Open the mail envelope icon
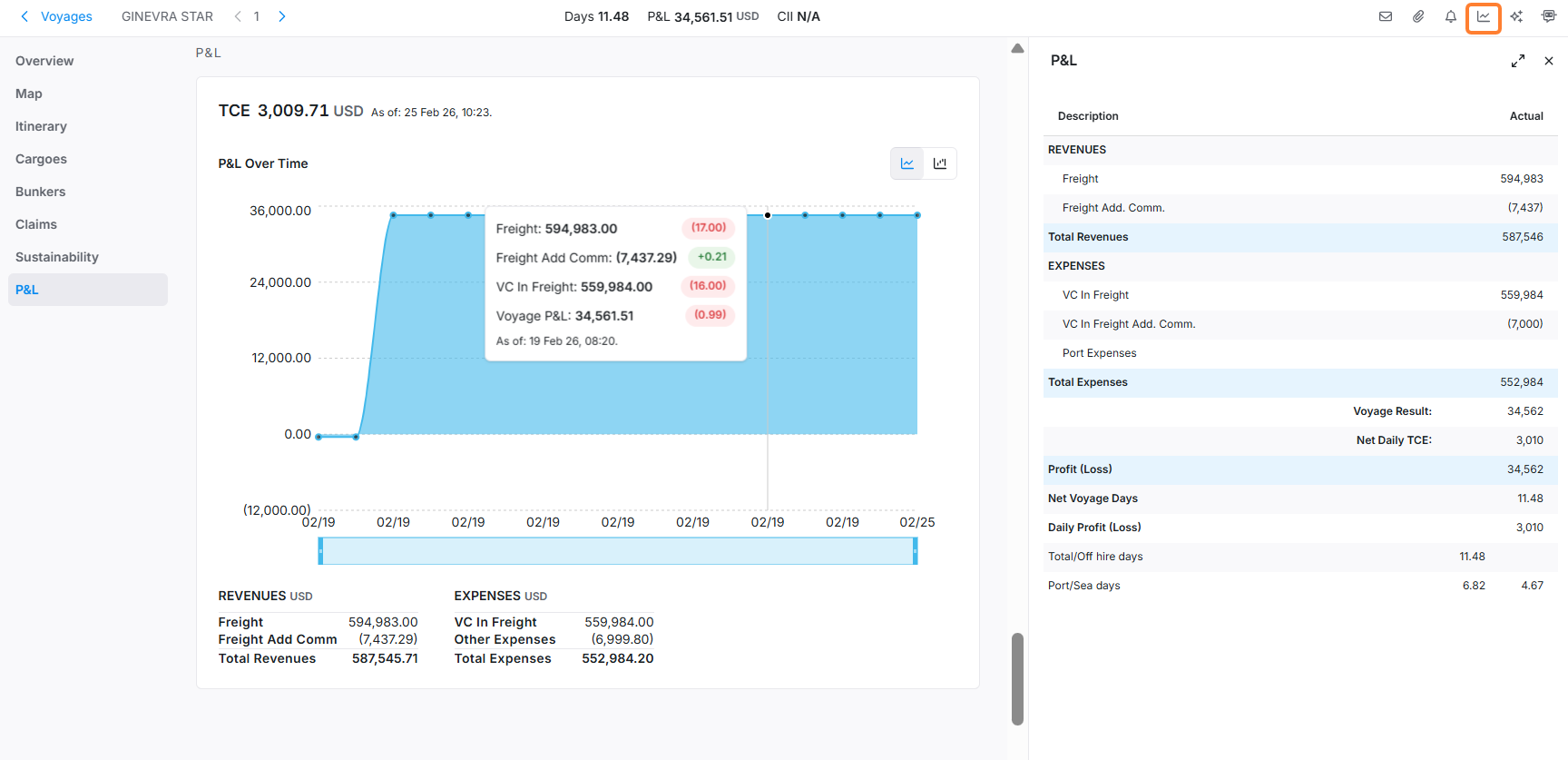The image size is (1568, 760). point(1385,16)
